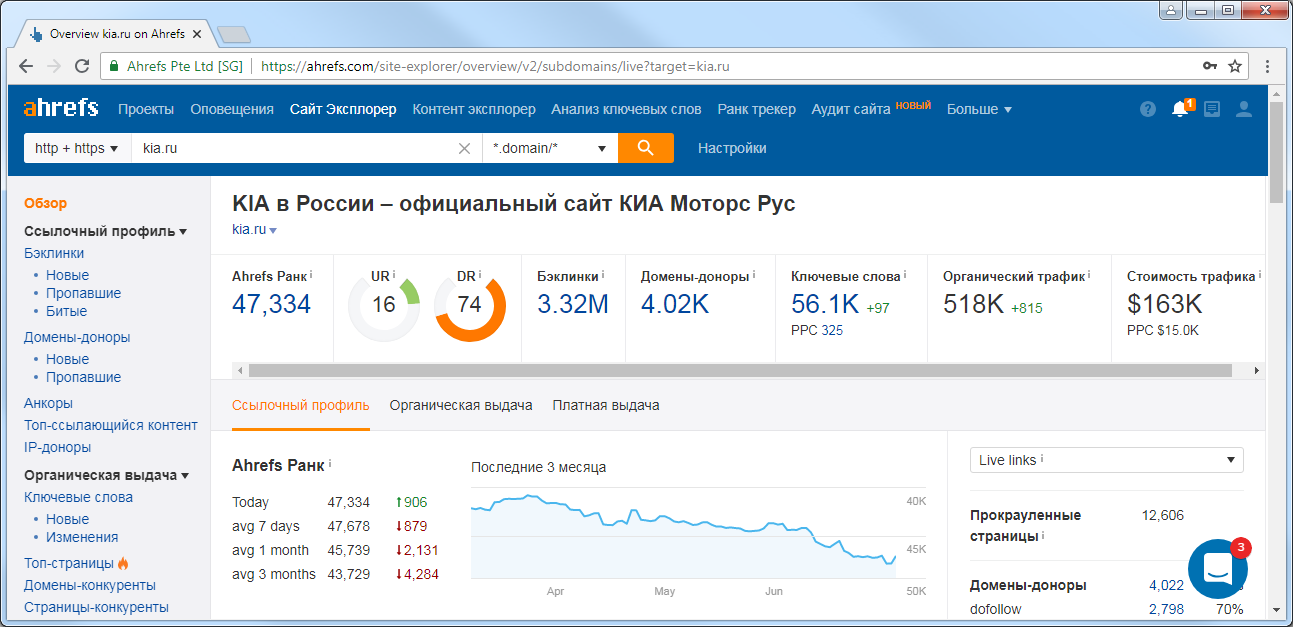
Task: Open Изменения under Ключевые слова
Action: point(82,537)
